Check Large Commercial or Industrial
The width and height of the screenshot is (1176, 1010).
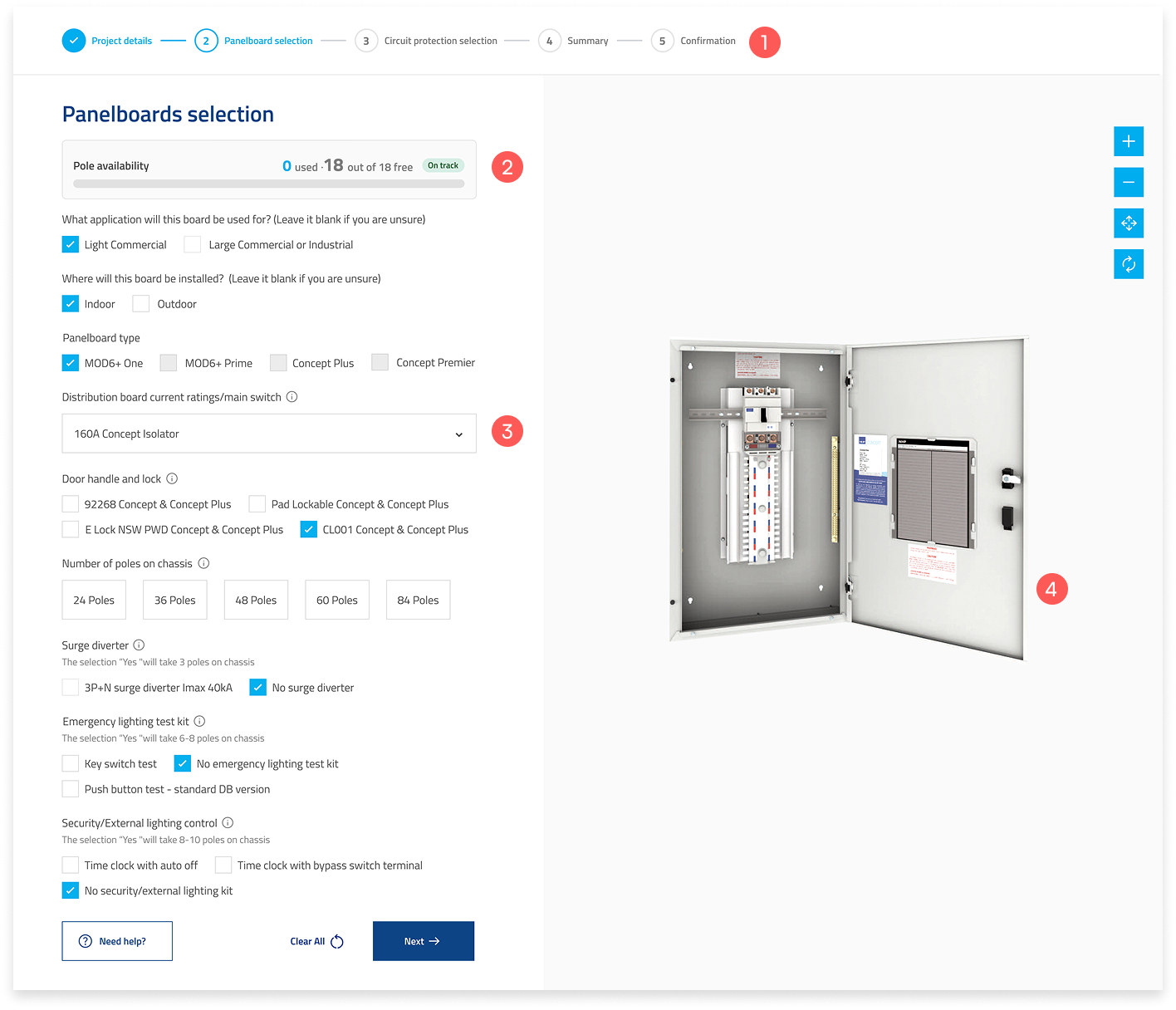click(x=193, y=244)
